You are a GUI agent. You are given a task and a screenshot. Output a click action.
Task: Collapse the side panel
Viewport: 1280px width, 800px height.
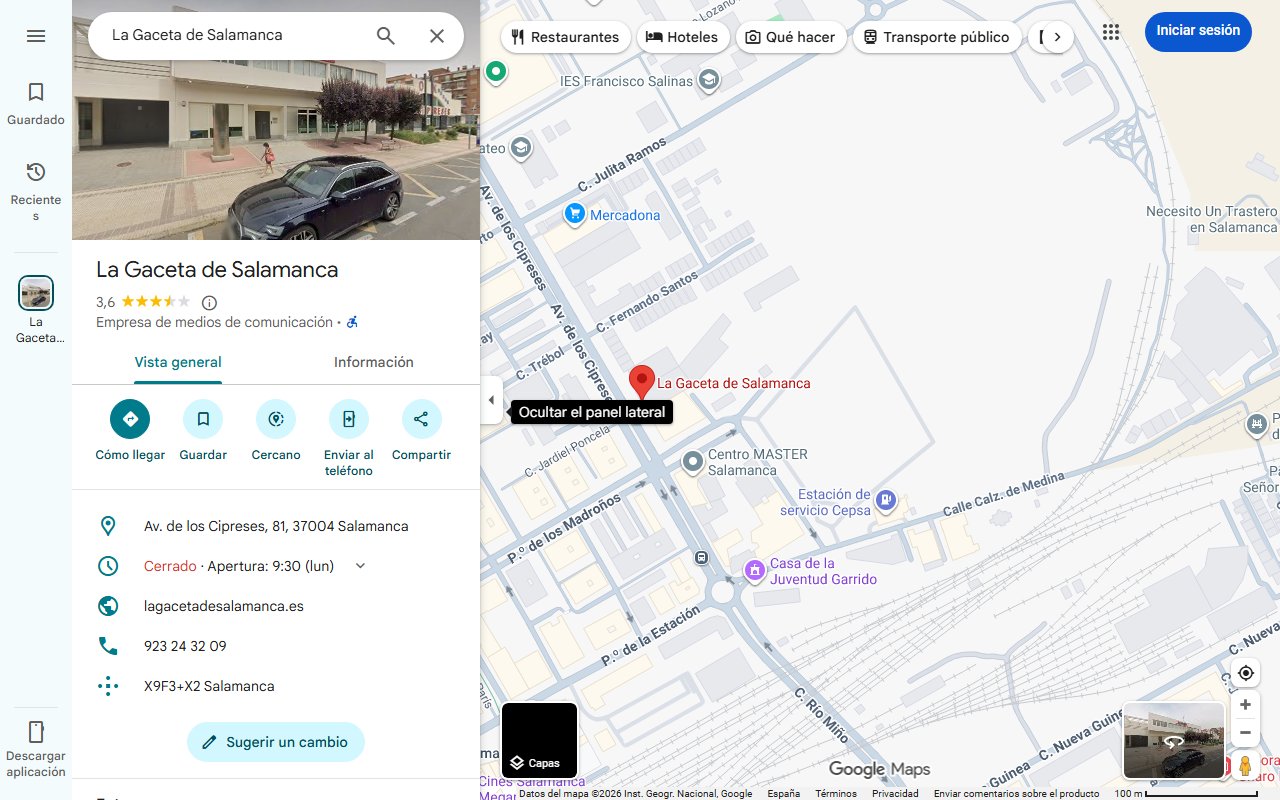(x=491, y=400)
